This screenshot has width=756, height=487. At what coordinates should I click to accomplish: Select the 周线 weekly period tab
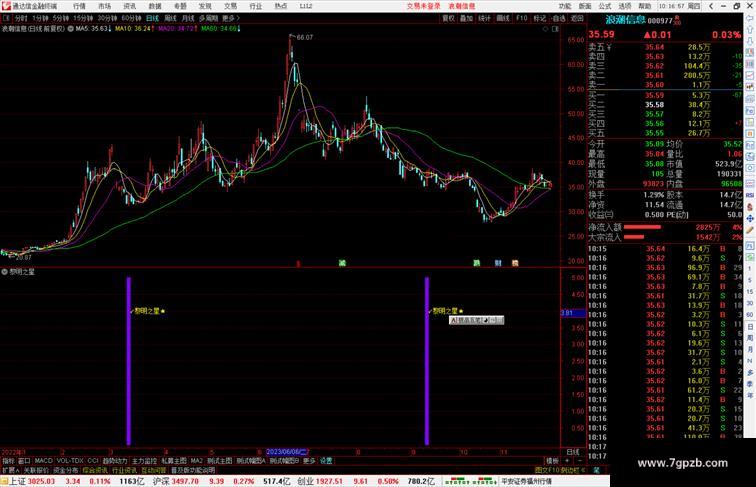coord(170,18)
